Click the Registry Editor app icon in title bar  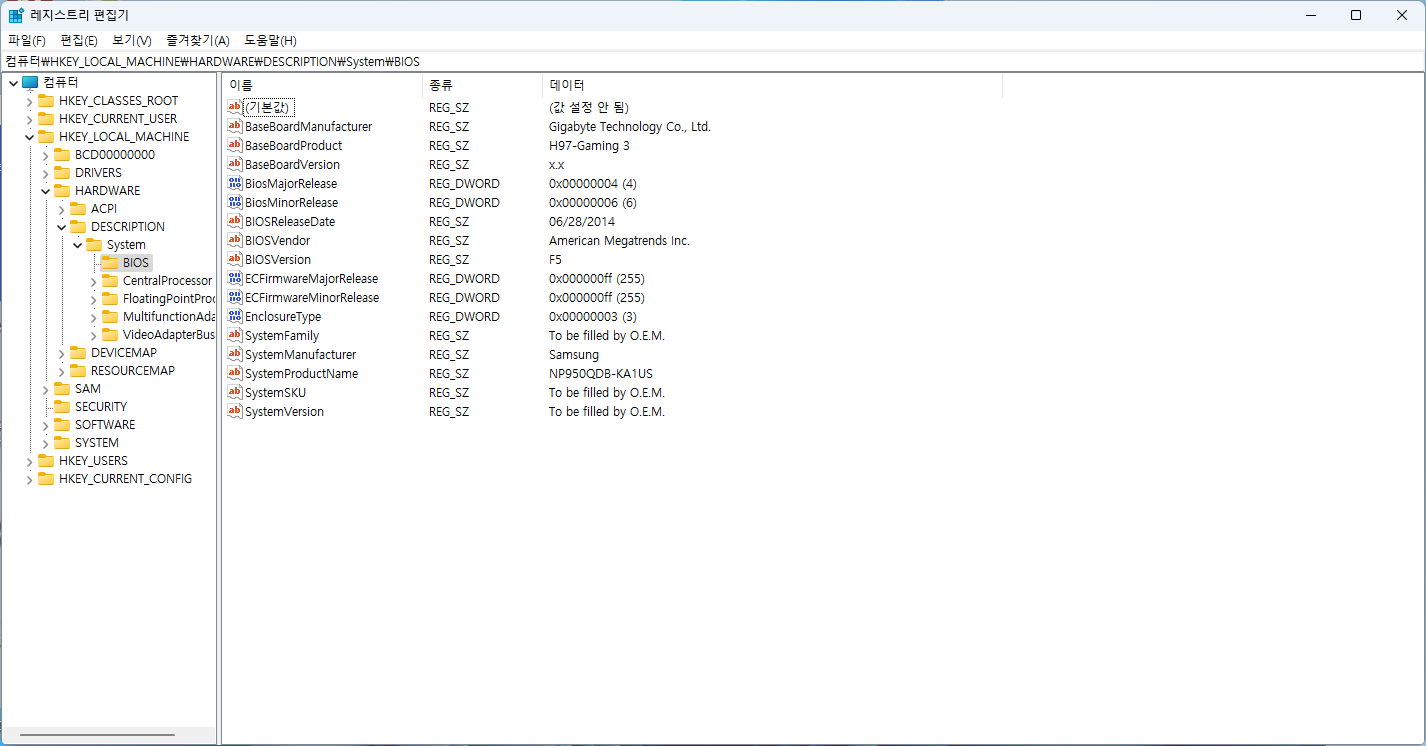(x=16, y=15)
